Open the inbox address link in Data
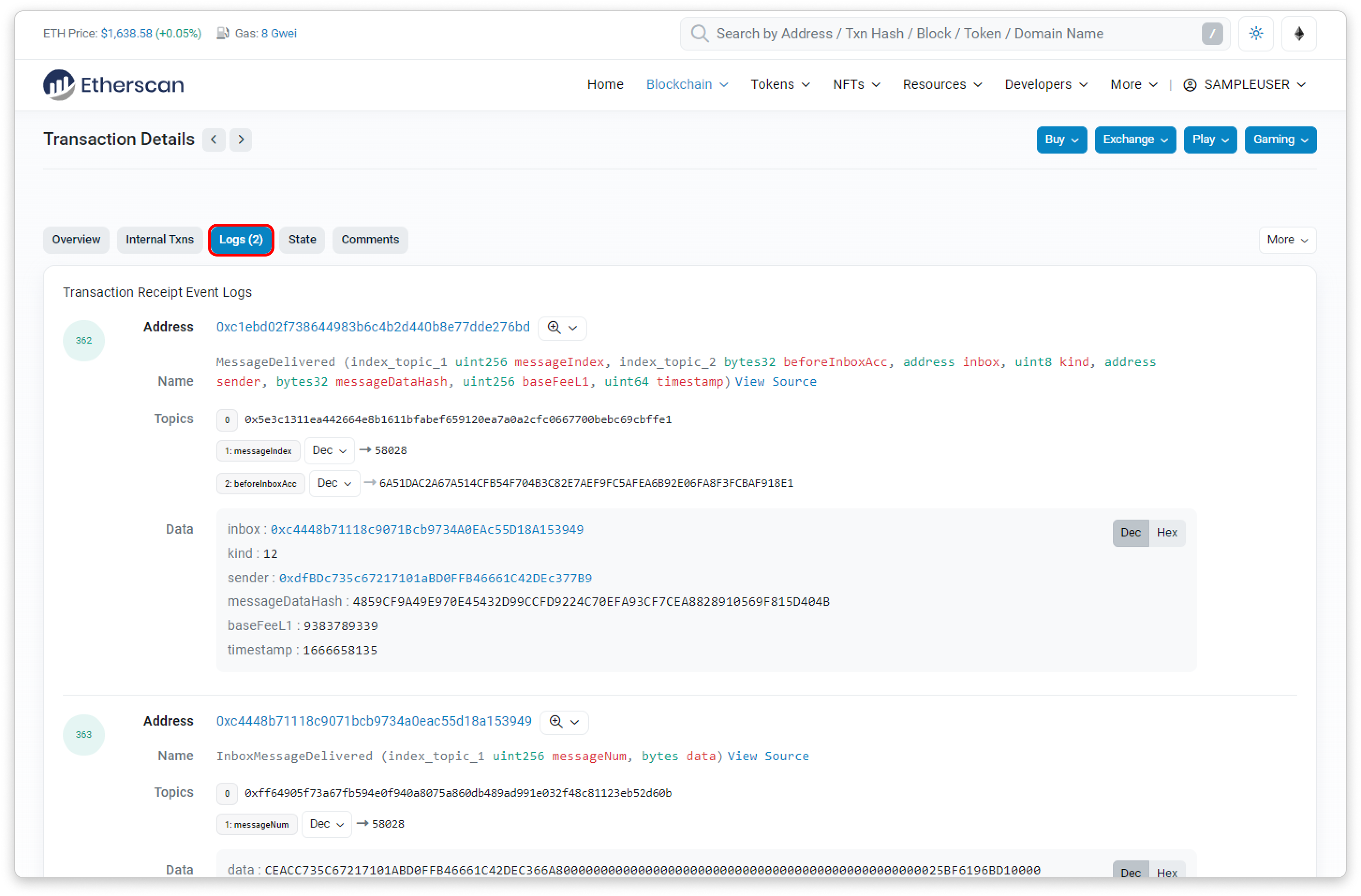Screen dimensions: 1361x896 (x=427, y=529)
